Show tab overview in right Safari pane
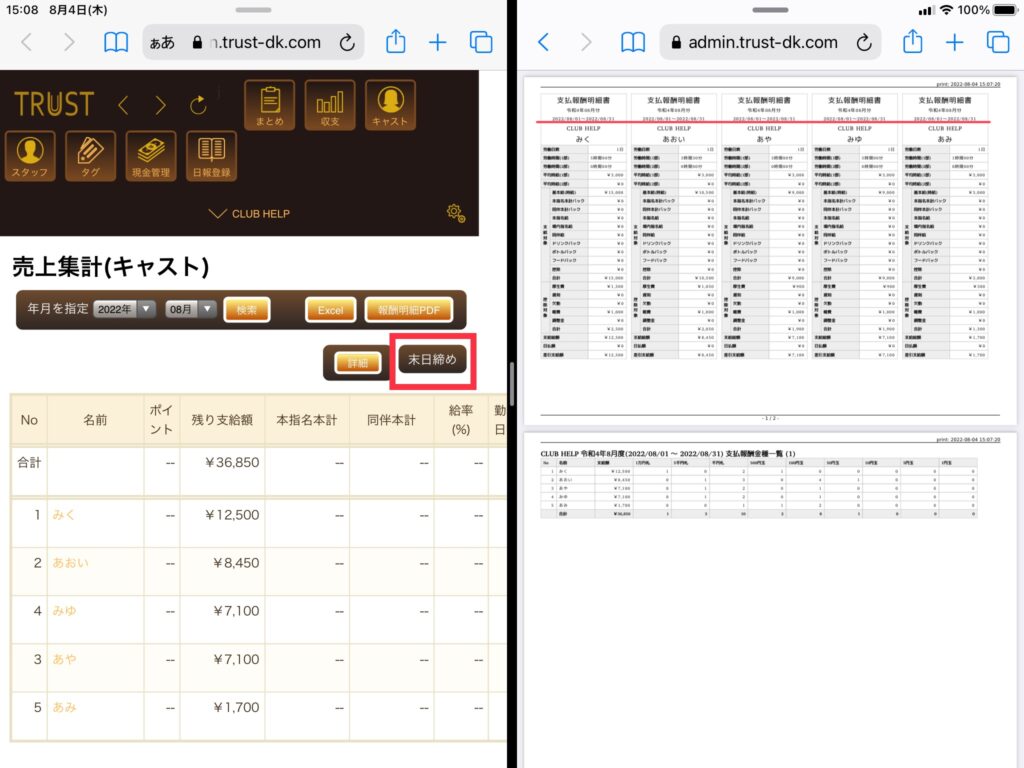The height and width of the screenshot is (768, 1024). (x=998, y=42)
